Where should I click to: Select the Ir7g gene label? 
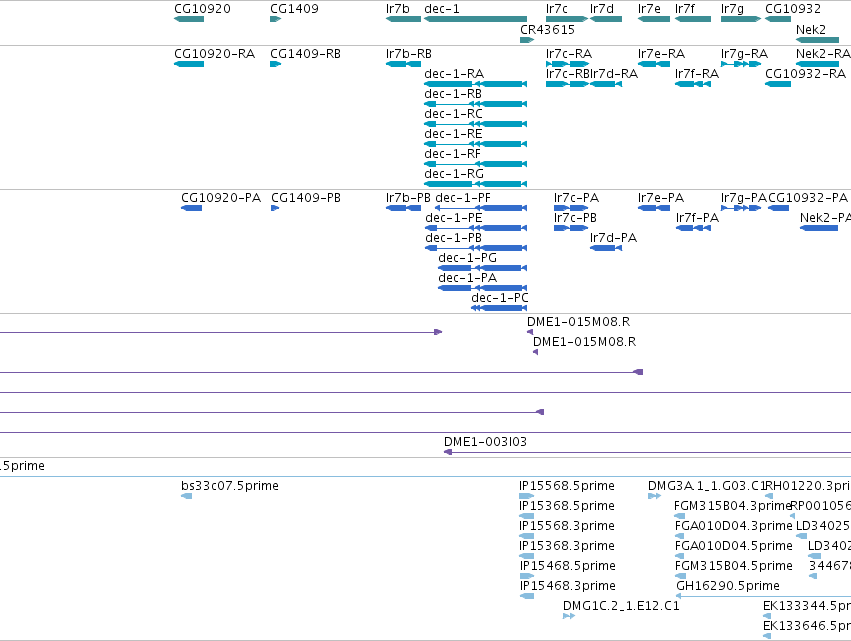(x=732, y=9)
